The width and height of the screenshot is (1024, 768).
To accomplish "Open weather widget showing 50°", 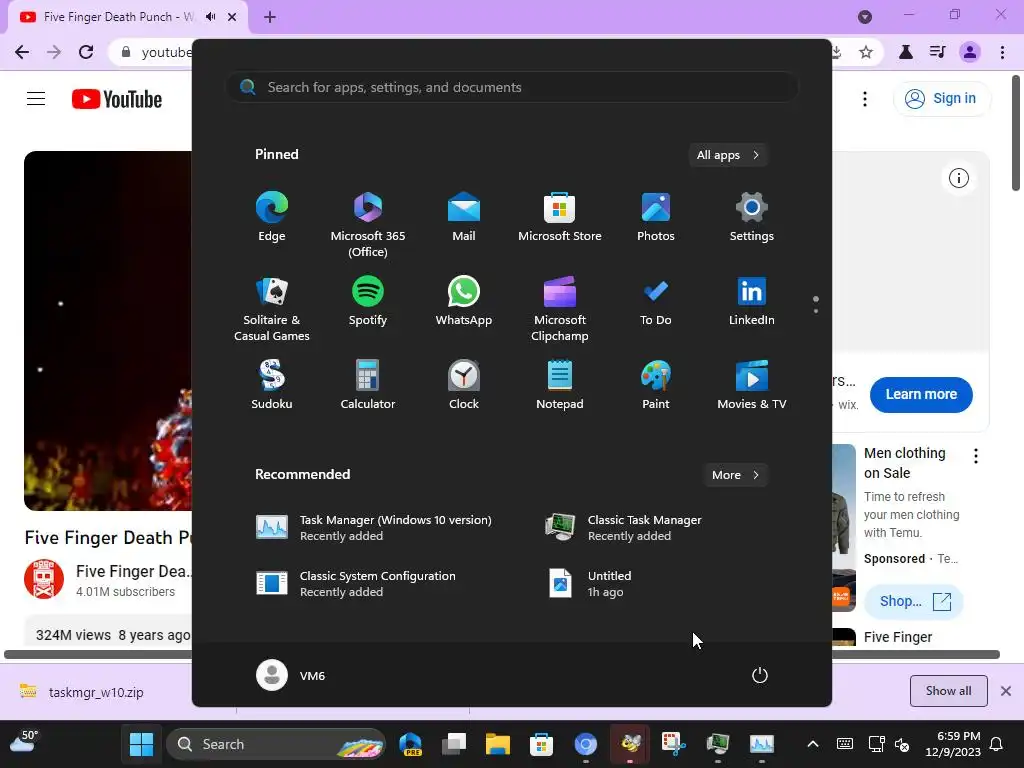I will [25, 744].
